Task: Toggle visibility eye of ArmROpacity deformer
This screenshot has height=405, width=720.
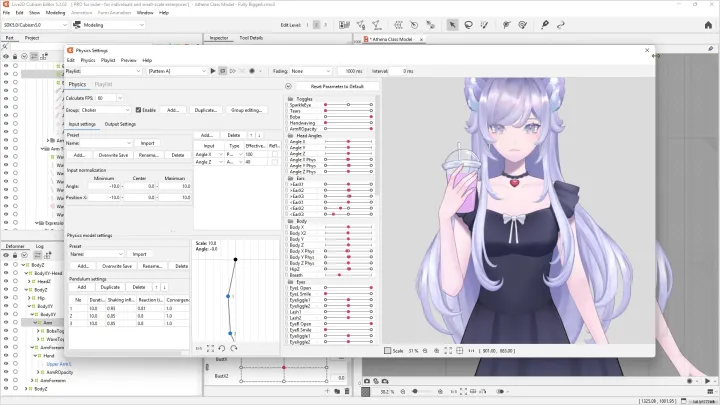Action: click(x=6, y=372)
